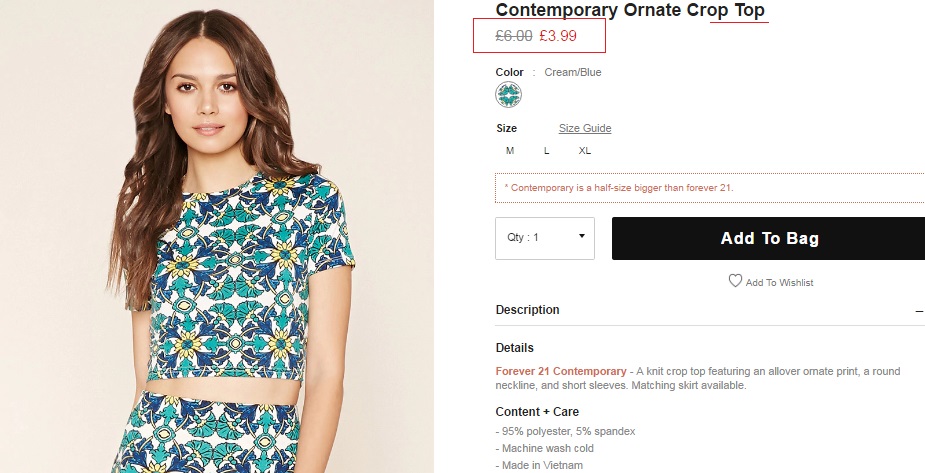Click the Add To Wishlist text
This screenshot has width=925, height=473.
coord(779,283)
